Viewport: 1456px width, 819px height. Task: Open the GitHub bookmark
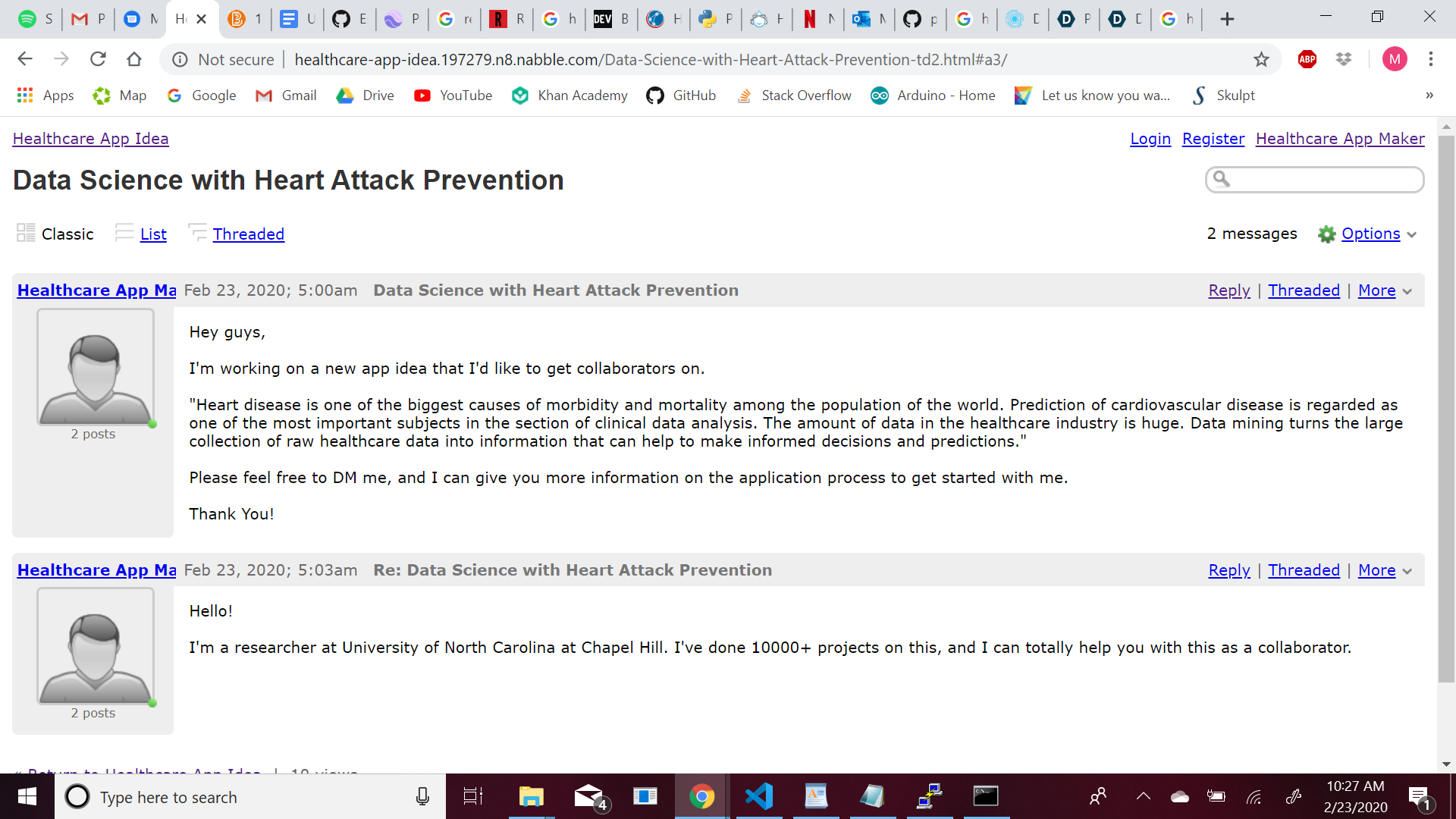click(x=681, y=96)
